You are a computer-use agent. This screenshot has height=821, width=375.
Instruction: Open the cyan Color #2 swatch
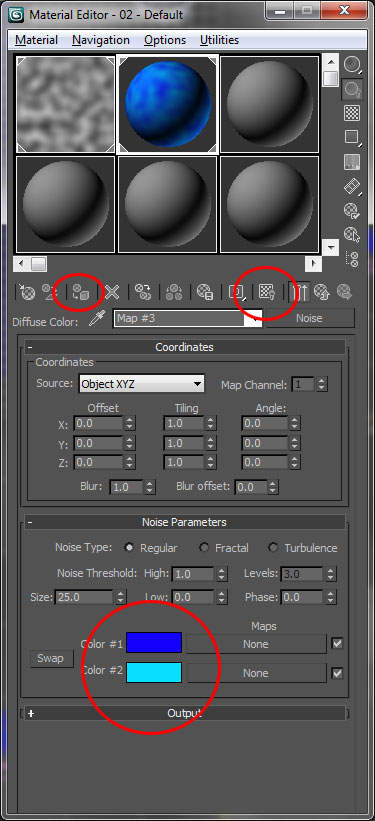click(x=154, y=672)
